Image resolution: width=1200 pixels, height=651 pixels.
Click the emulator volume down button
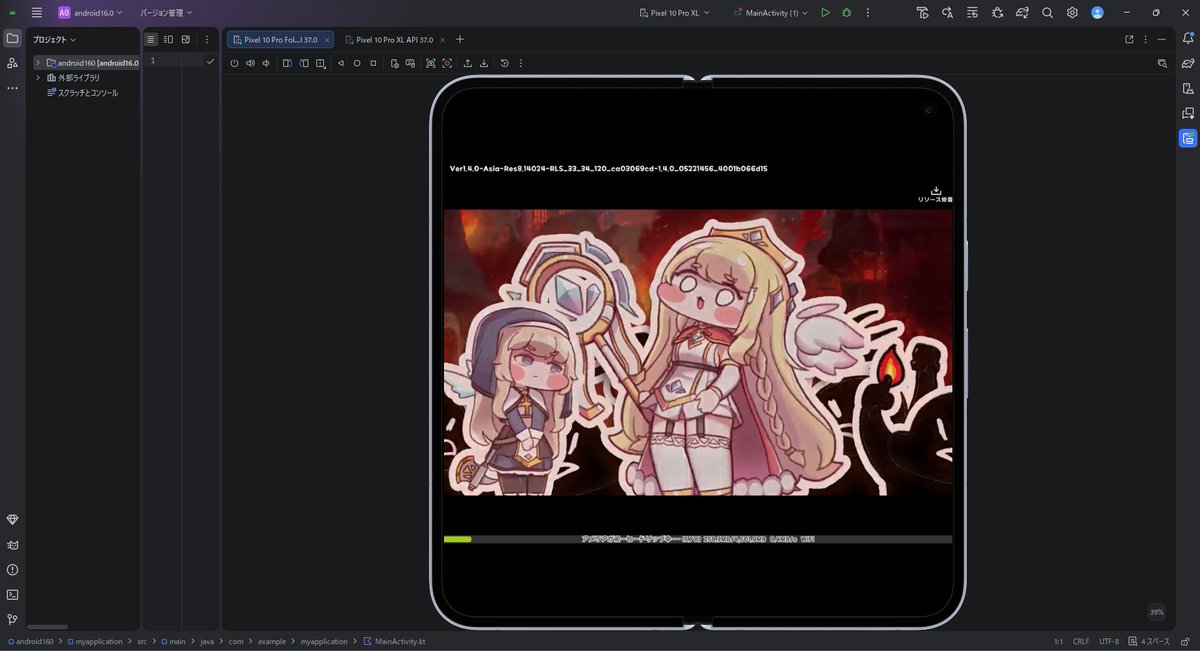(266, 63)
